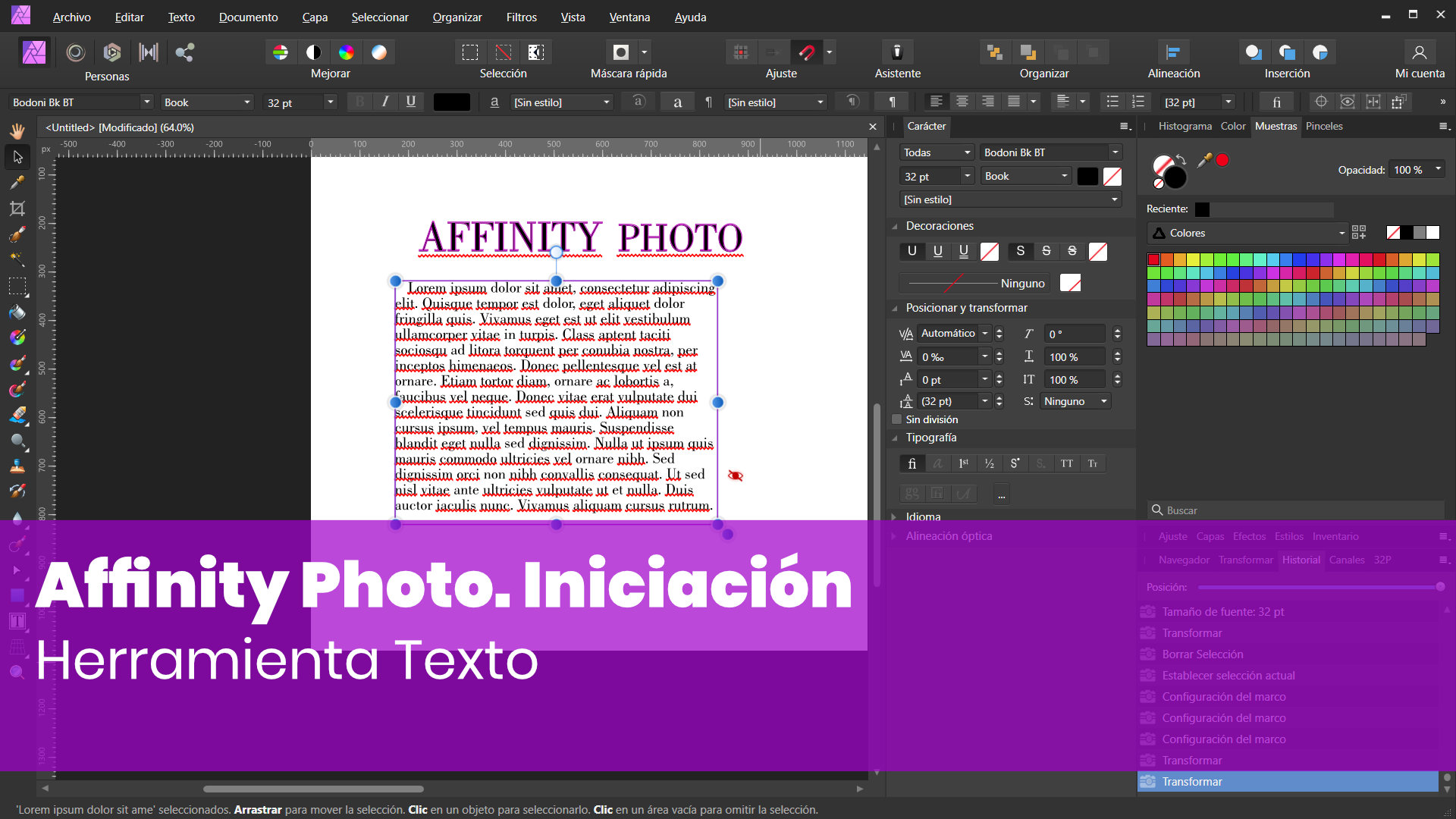Click the bulleted list button
This screenshot has width=1456, height=819.
click(1112, 102)
